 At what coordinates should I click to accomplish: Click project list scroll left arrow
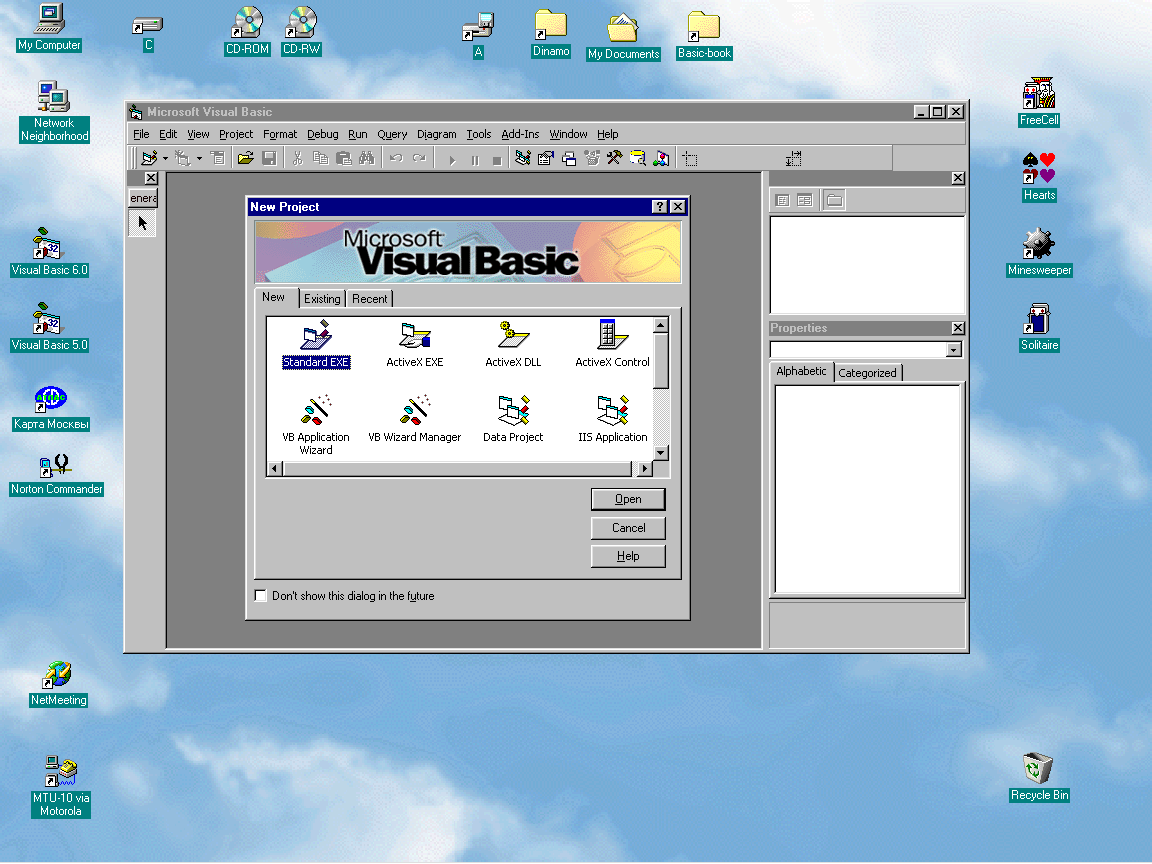(x=275, y=469)
